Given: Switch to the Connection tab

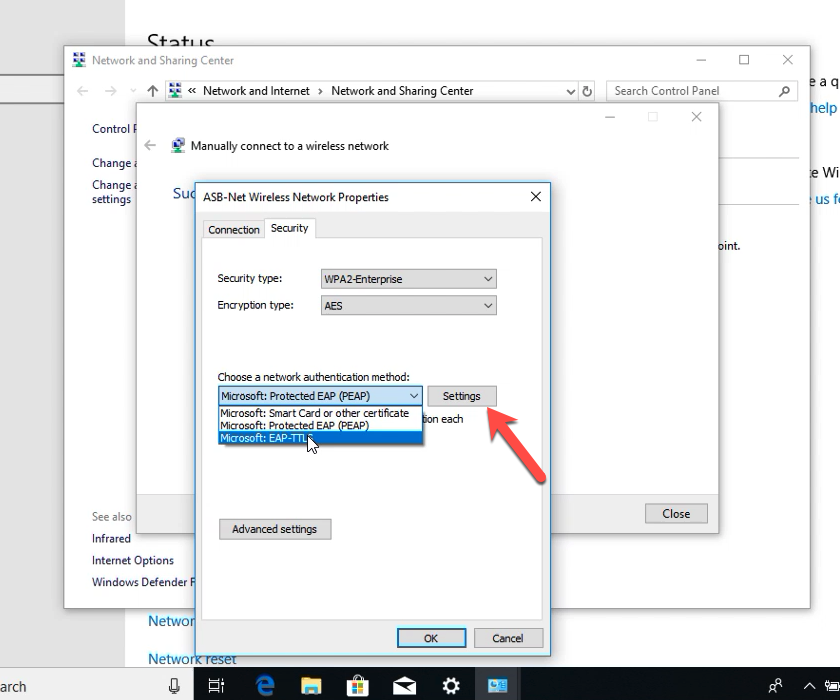Looking at the screenshot, I should (233, 230).
